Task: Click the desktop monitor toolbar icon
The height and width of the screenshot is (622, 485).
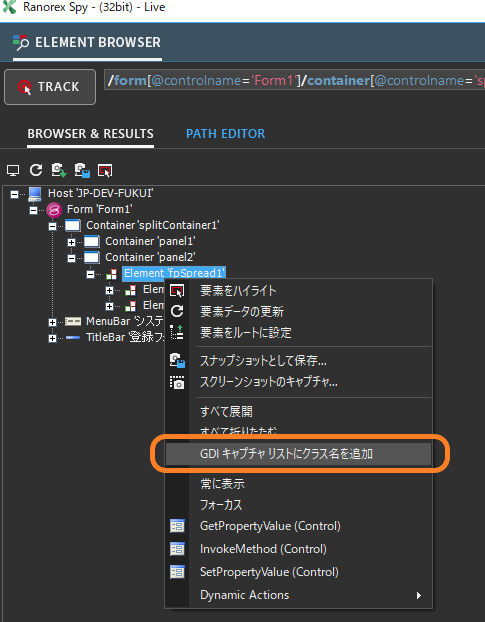Action: (13, 171)
